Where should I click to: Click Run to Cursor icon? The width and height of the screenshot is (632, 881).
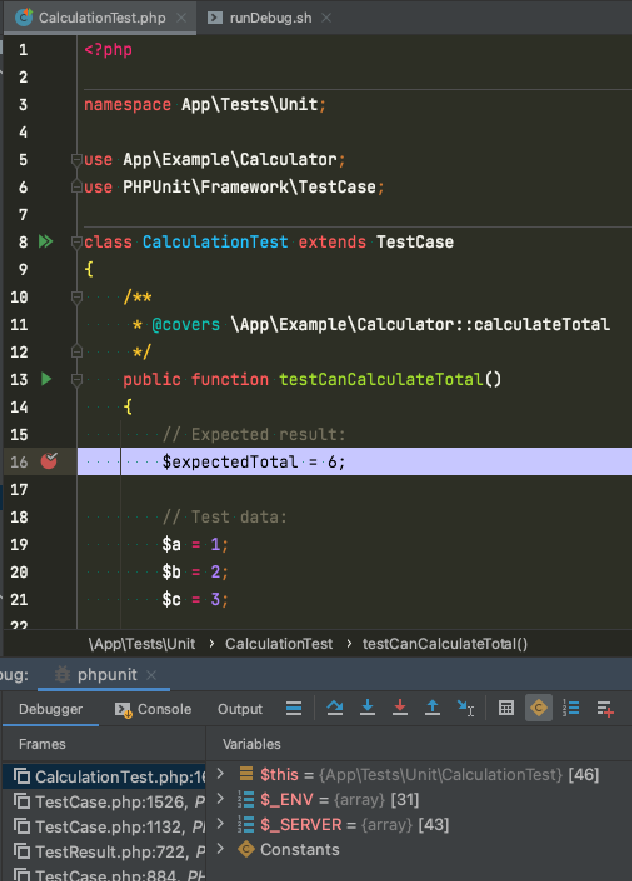[x=466, y=708]
